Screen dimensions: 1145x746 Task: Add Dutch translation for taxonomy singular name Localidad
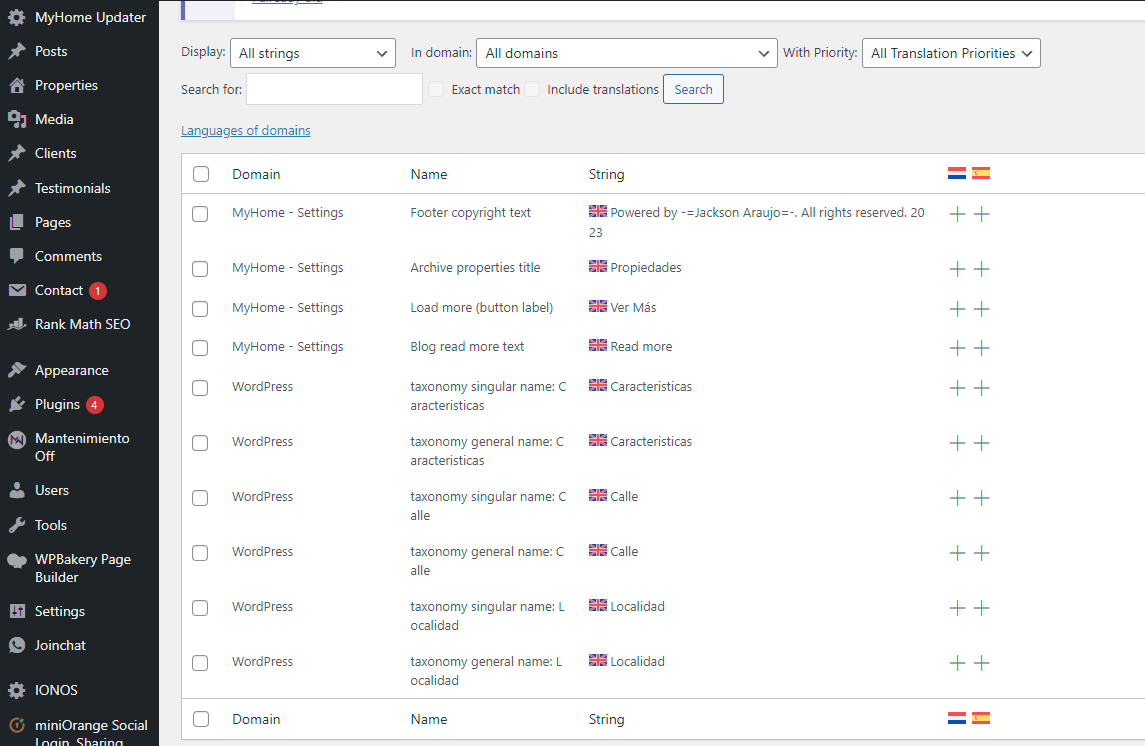tap(957, 607)
